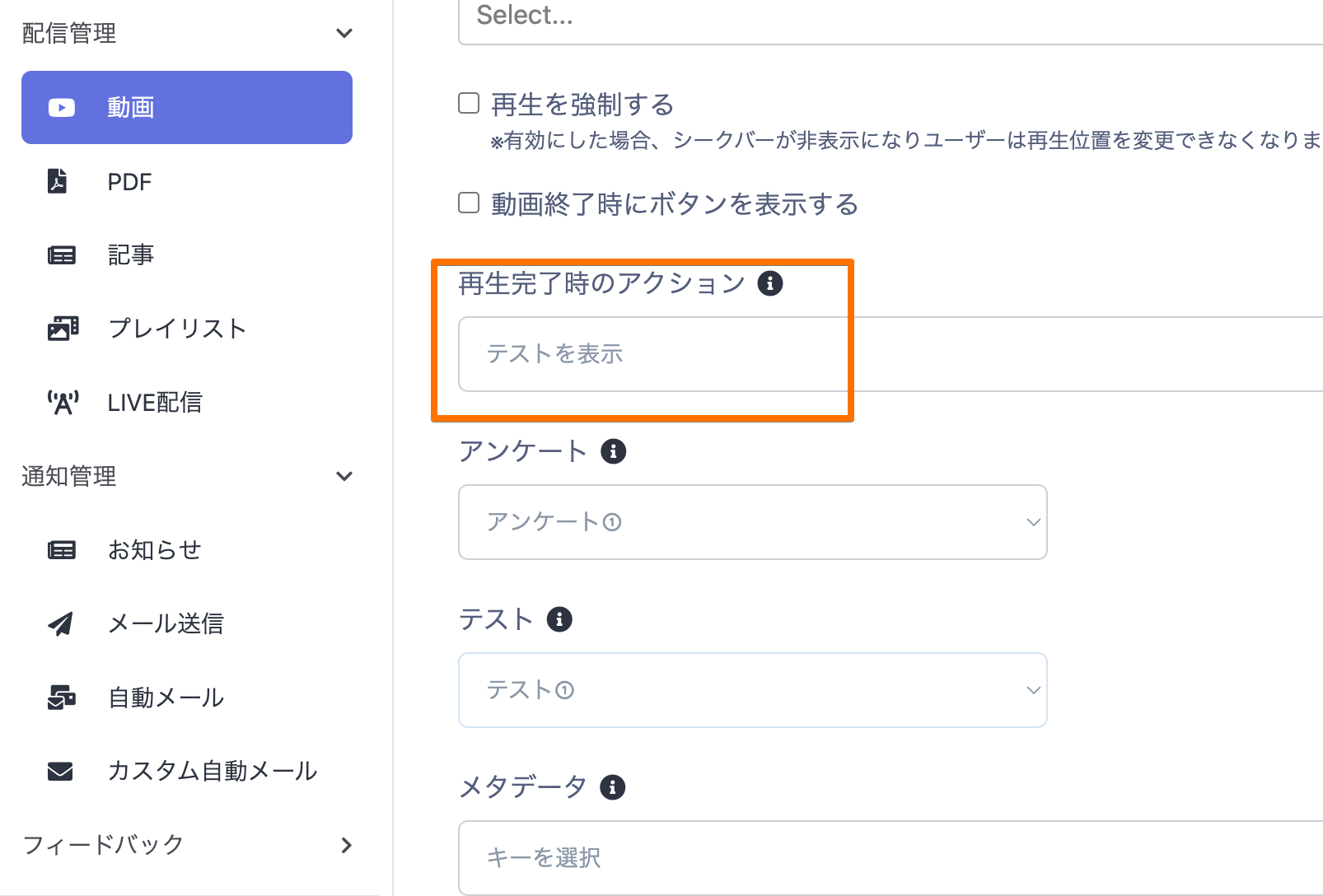Click info icon next to アンケート label
This screenshot has height=896, width=1323.
coord(613,451)
